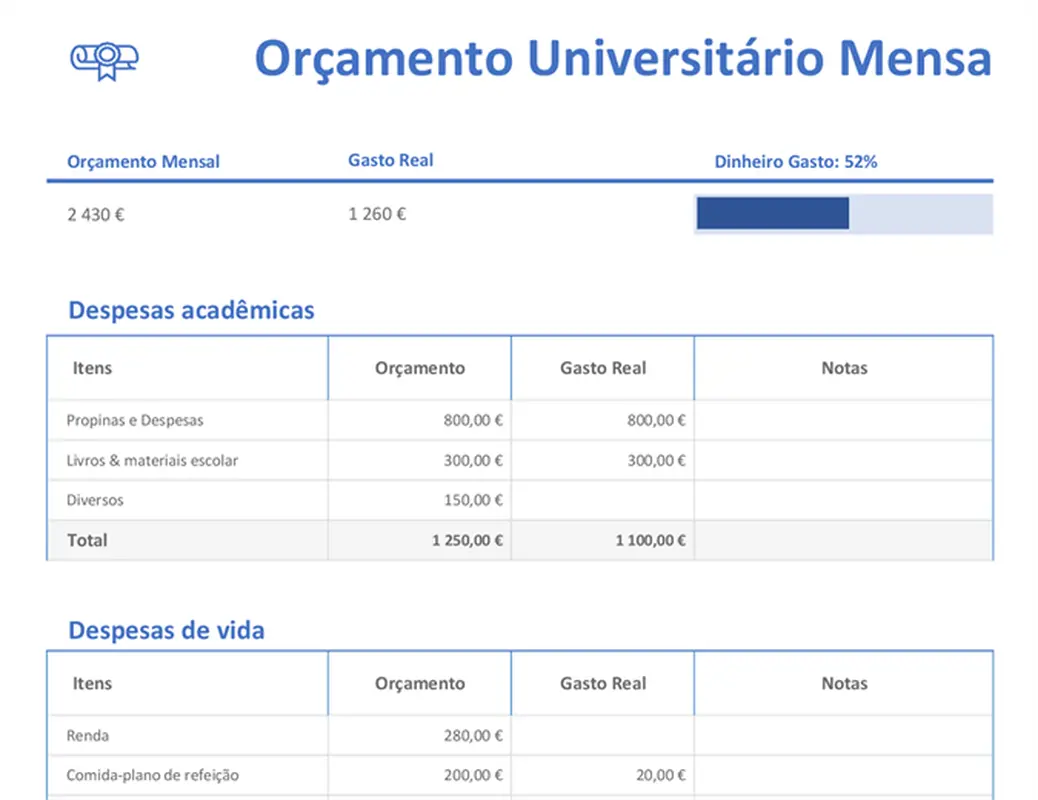Click the Gasto Real summary header
The height and width of the screenshot is (800, 1038).
(x=390, y=159)
